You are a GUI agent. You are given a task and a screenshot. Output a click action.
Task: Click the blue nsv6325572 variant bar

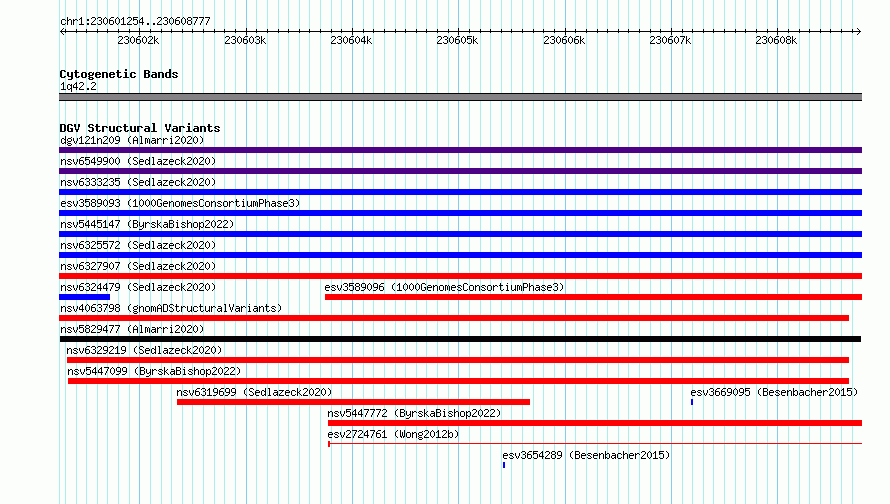[460, 255]
